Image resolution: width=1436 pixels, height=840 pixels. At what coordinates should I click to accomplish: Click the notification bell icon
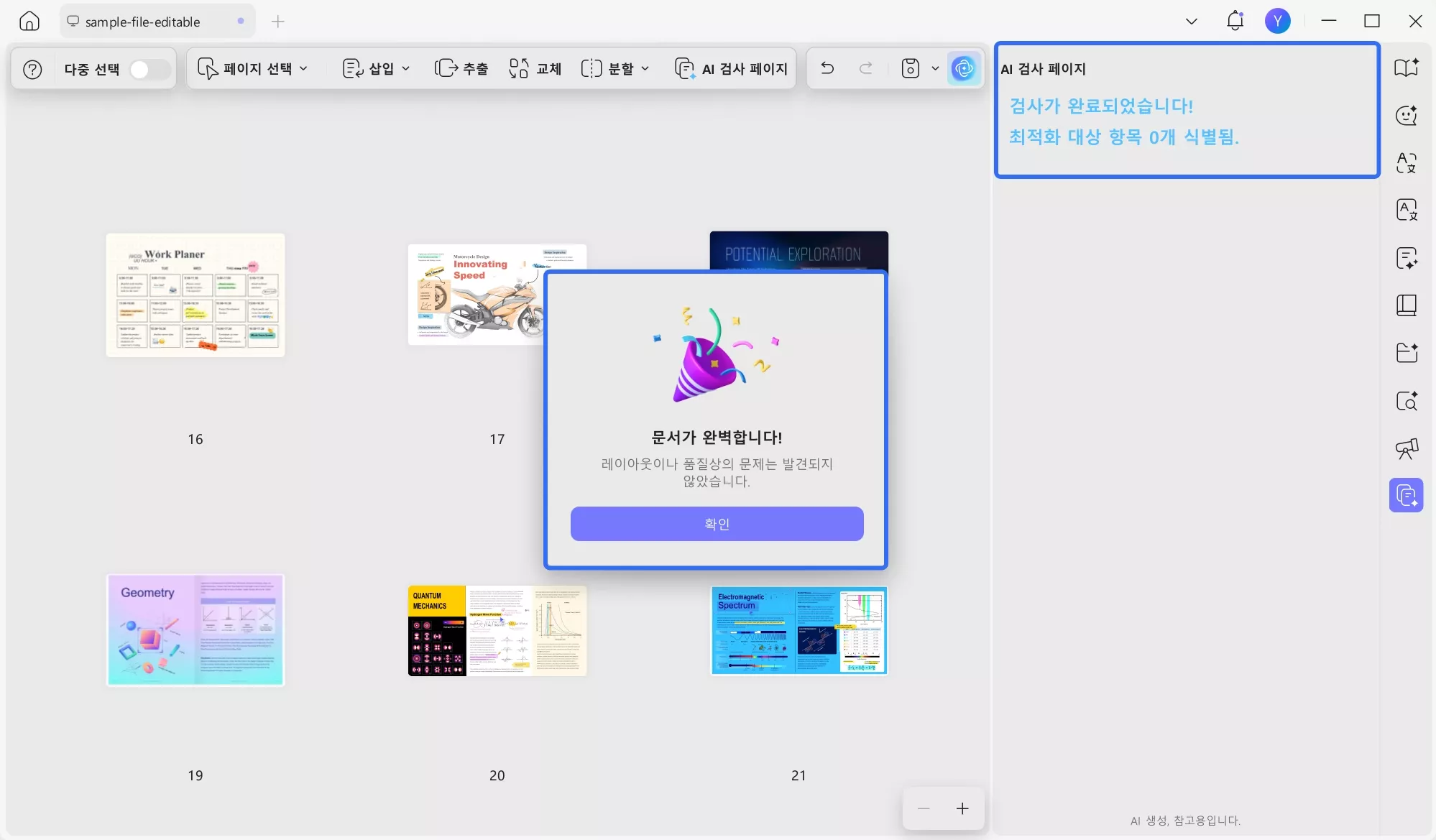click(1235, 21)
